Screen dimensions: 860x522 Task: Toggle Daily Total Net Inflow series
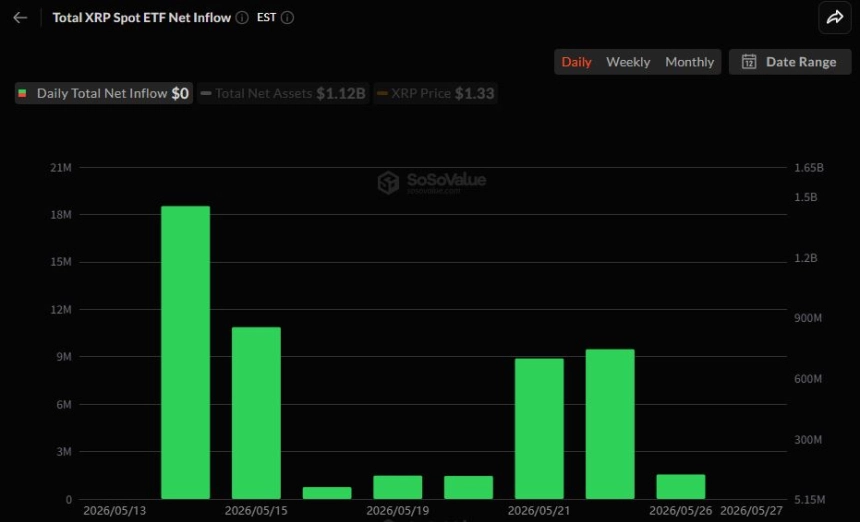[x=104, y=93]
